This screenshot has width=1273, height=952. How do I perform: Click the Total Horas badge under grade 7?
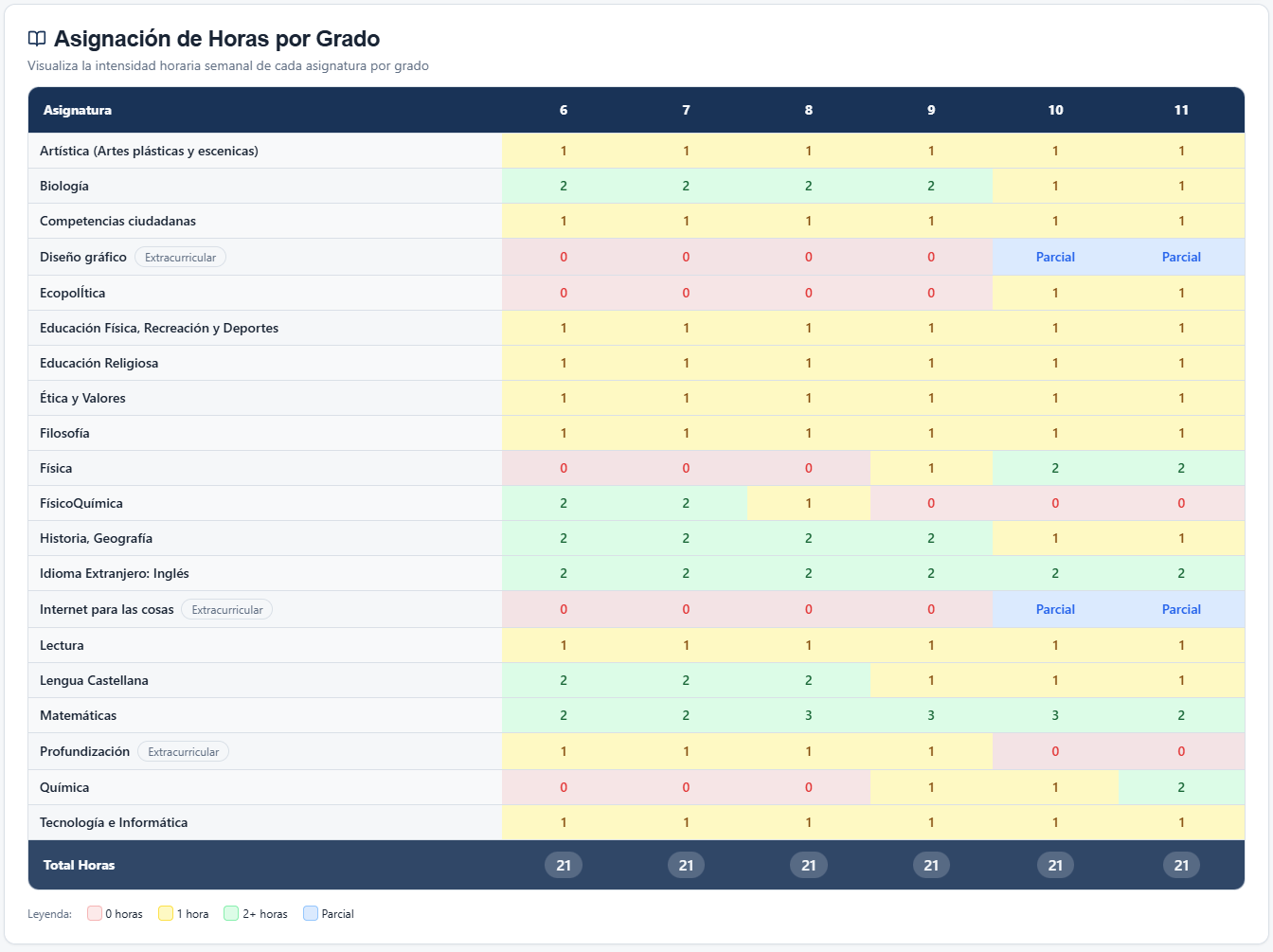pos(686,864)
